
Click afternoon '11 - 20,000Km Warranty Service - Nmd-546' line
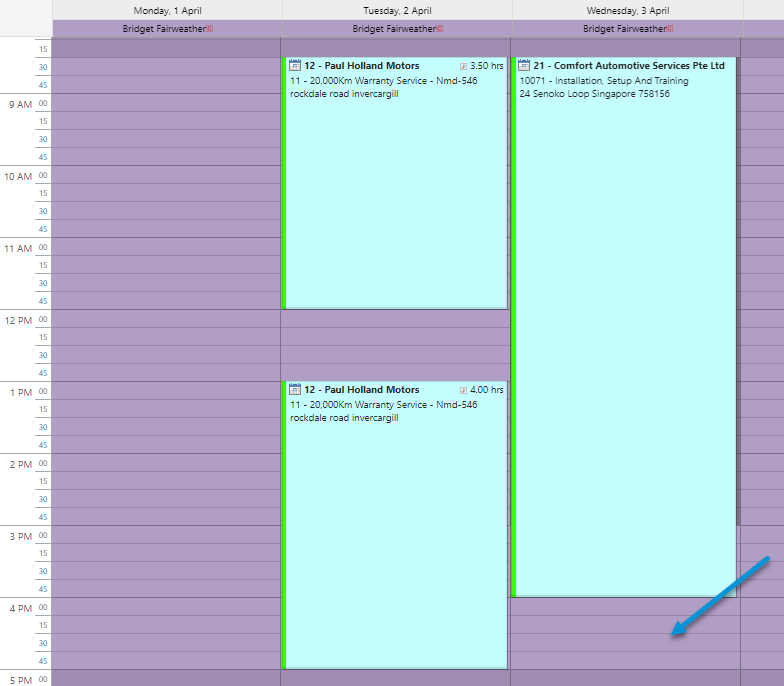pos(384,404)
